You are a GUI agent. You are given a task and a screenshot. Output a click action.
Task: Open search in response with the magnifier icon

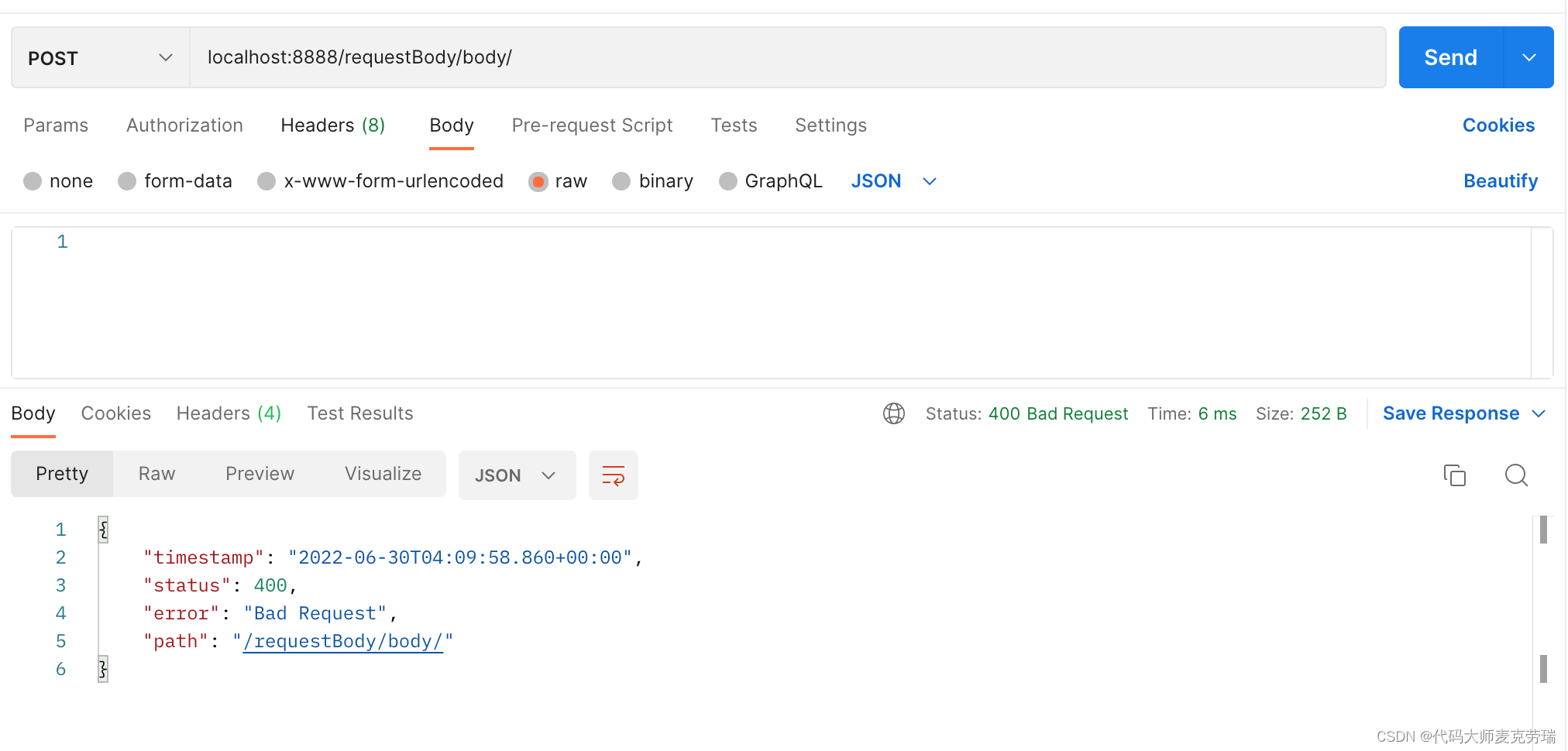coord(1516,475)
